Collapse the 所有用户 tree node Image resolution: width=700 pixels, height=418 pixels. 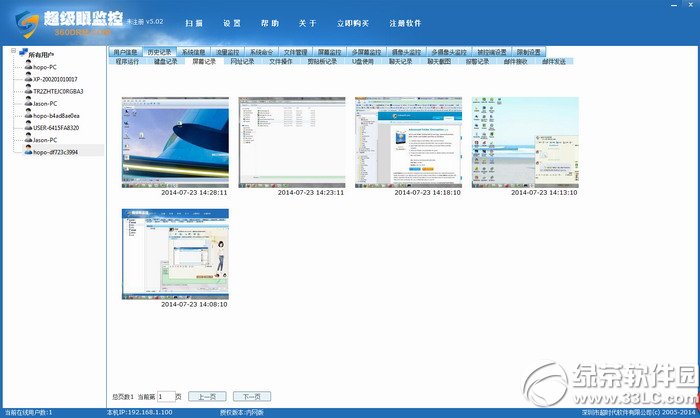pyautogui.click(x=13, y=50)
